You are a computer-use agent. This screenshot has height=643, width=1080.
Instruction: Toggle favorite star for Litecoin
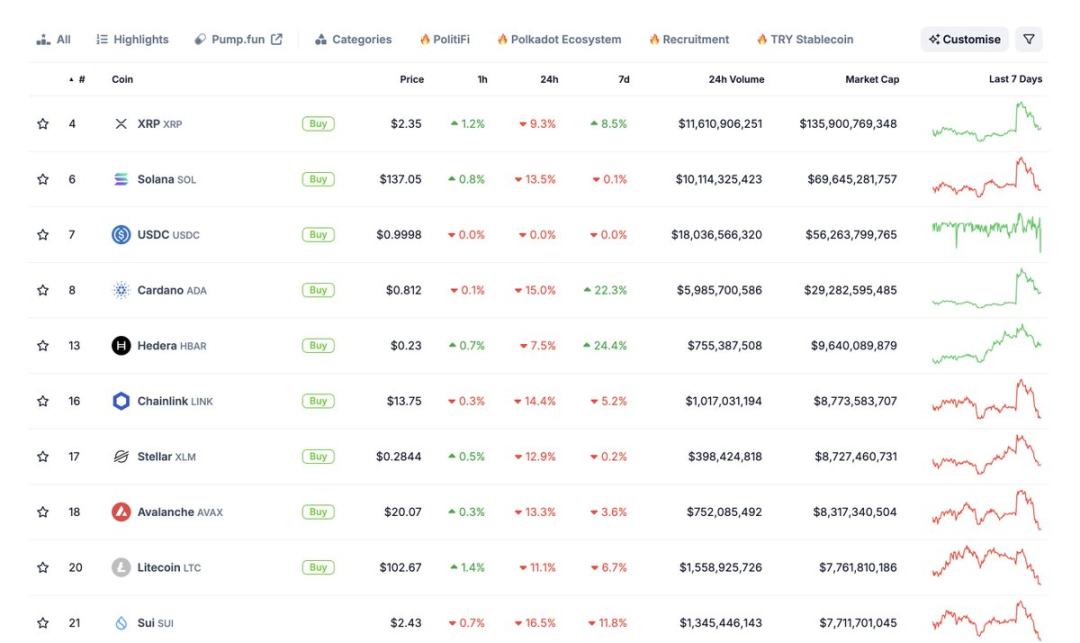point(43,568)
